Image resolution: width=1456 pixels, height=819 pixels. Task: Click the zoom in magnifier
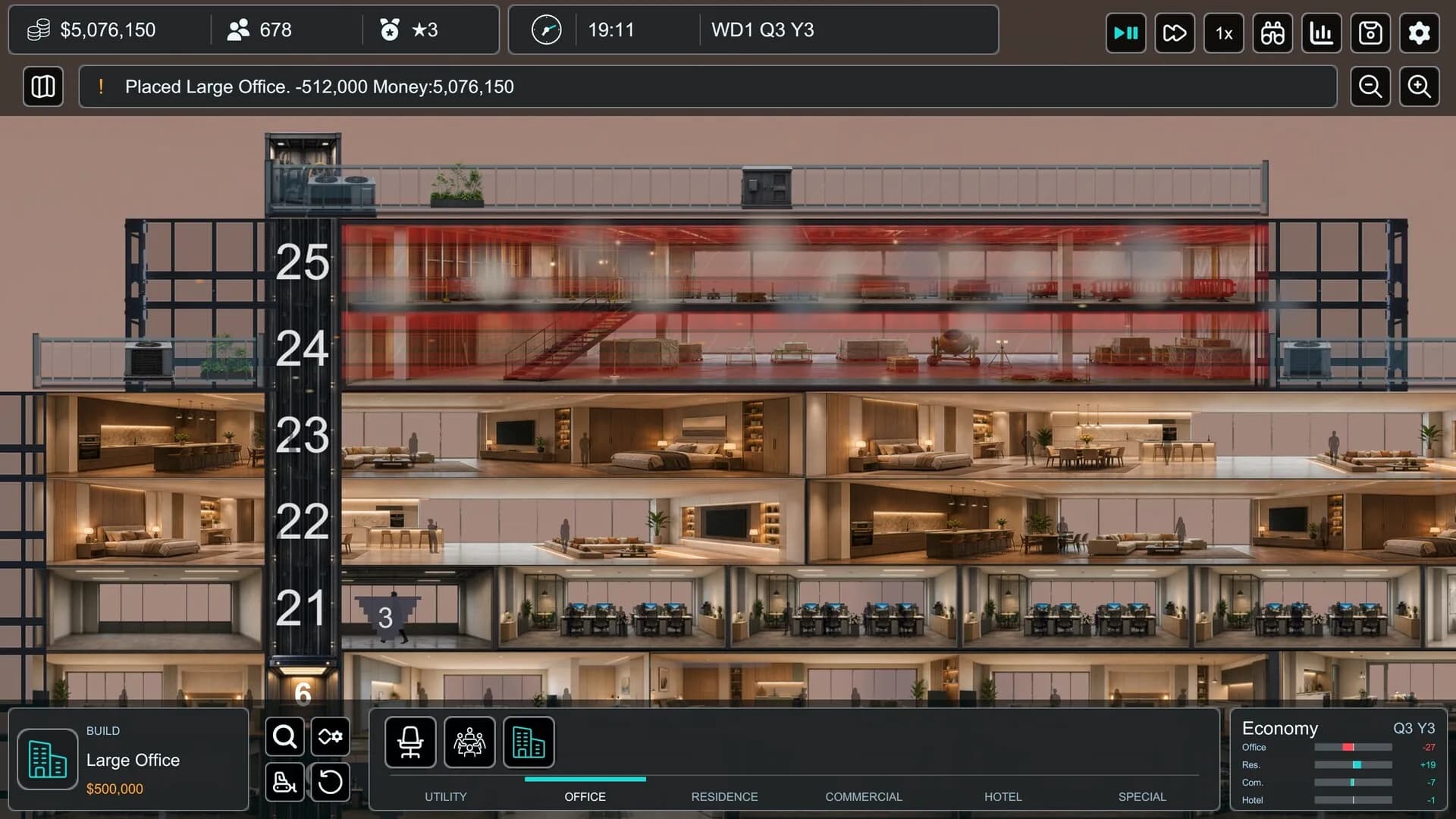(x=1420, y=86)
